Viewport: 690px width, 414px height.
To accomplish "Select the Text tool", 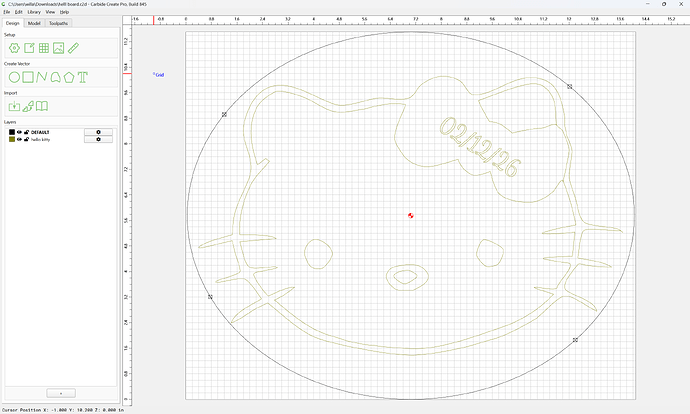I will (82, 77).
